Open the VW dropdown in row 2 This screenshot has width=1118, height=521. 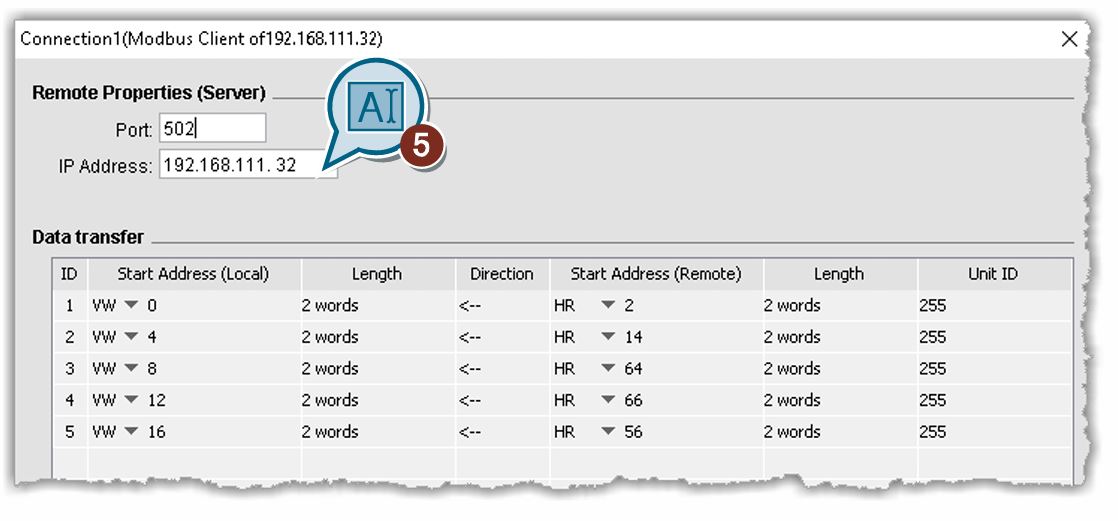pyautogui.click(x=131, y=337)
